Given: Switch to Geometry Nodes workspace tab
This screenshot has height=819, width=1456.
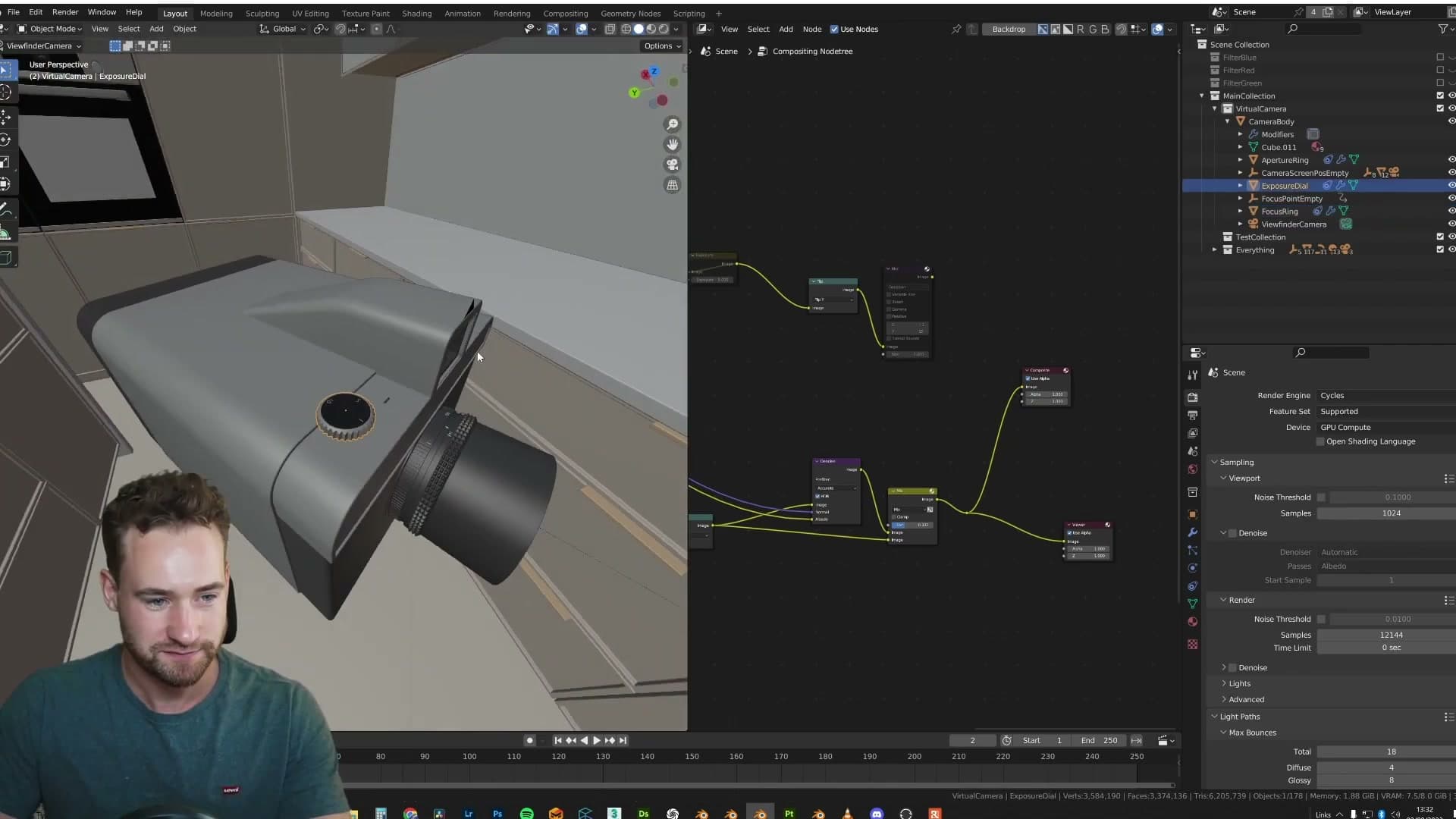Looking at the screenshot, I should coord(630,14).
